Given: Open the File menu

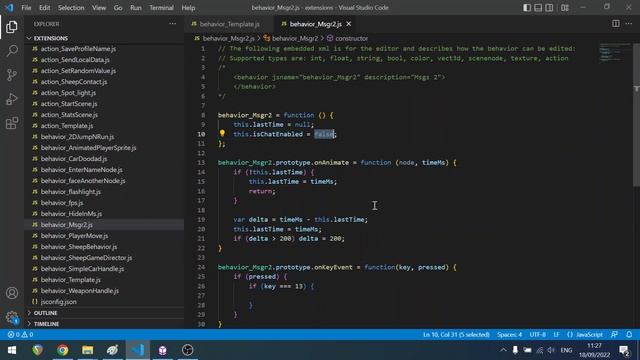Looking at the screenshot, I should [x=26, y=8].
